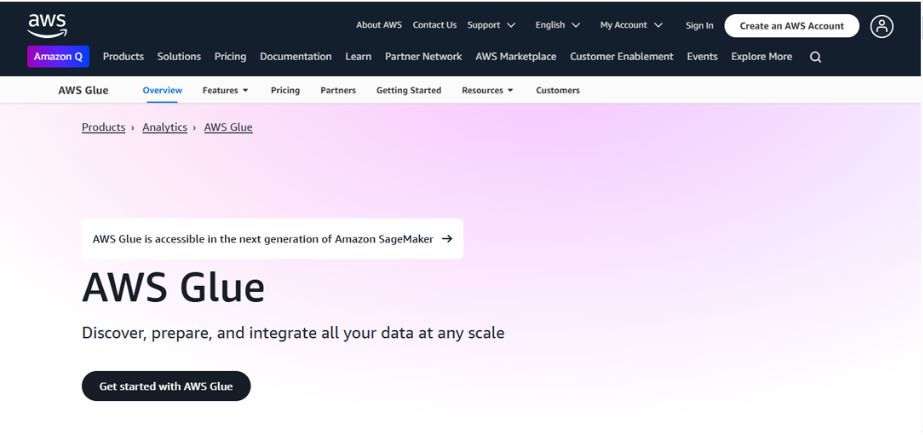Click the AWS Glue page heading
The height and width of the screenshot is (435, 923).
pyautogui.click(x=173, y=287)
